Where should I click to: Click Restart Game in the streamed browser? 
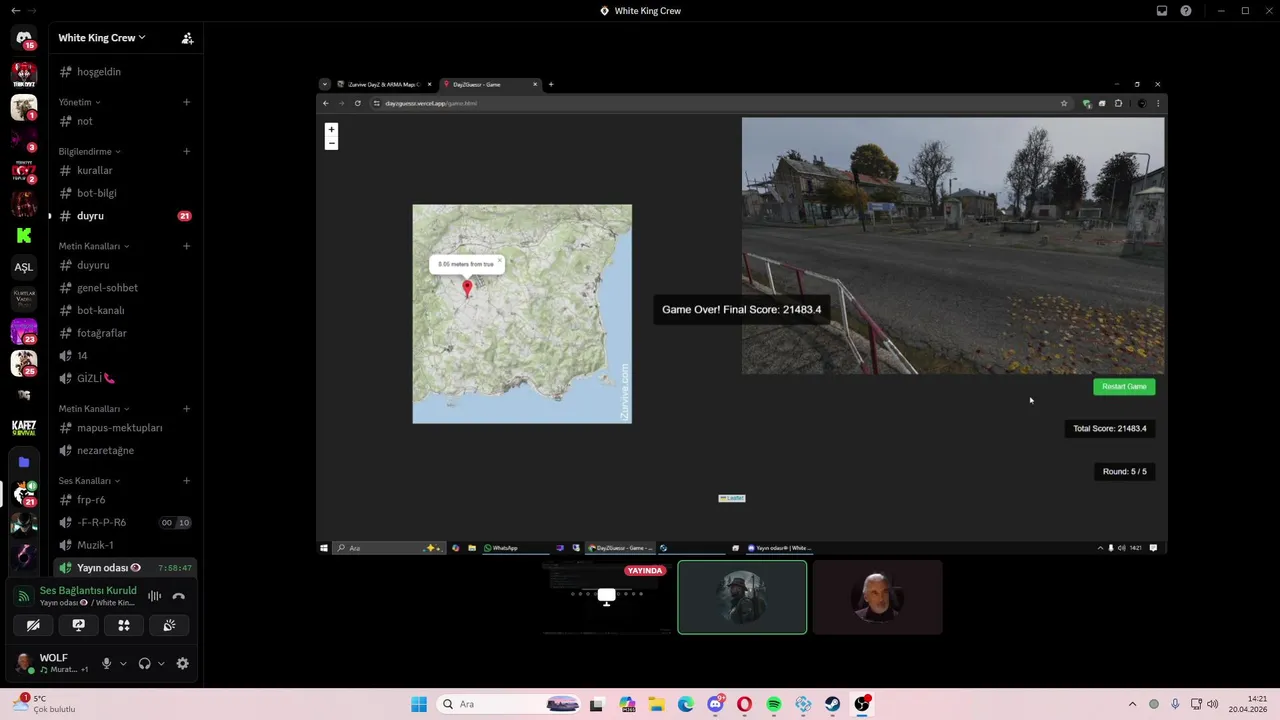tap(1124, 387)
